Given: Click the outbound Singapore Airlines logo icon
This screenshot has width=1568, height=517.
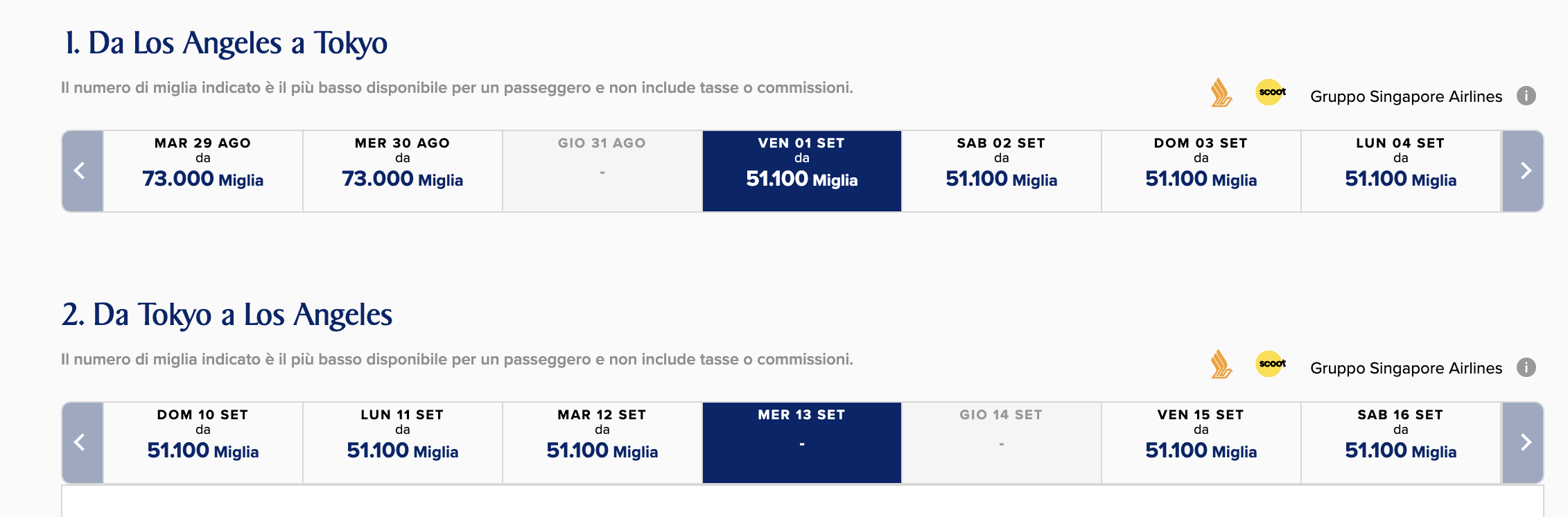Looking at the screenshot, I should [x=1221, y=93].
